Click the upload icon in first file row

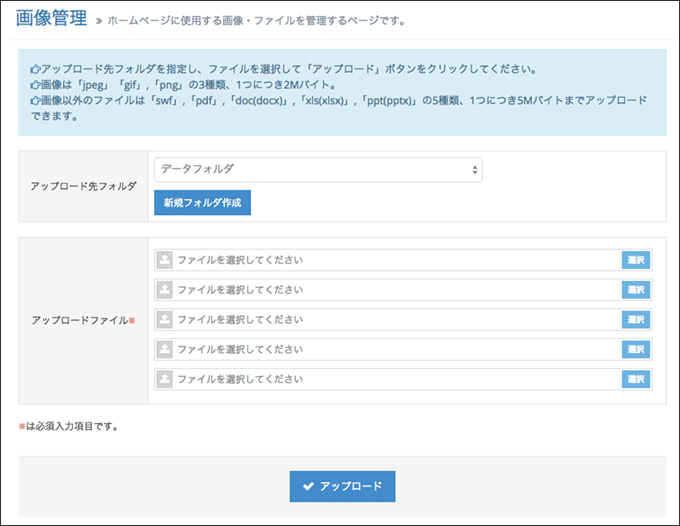[164, 260]
